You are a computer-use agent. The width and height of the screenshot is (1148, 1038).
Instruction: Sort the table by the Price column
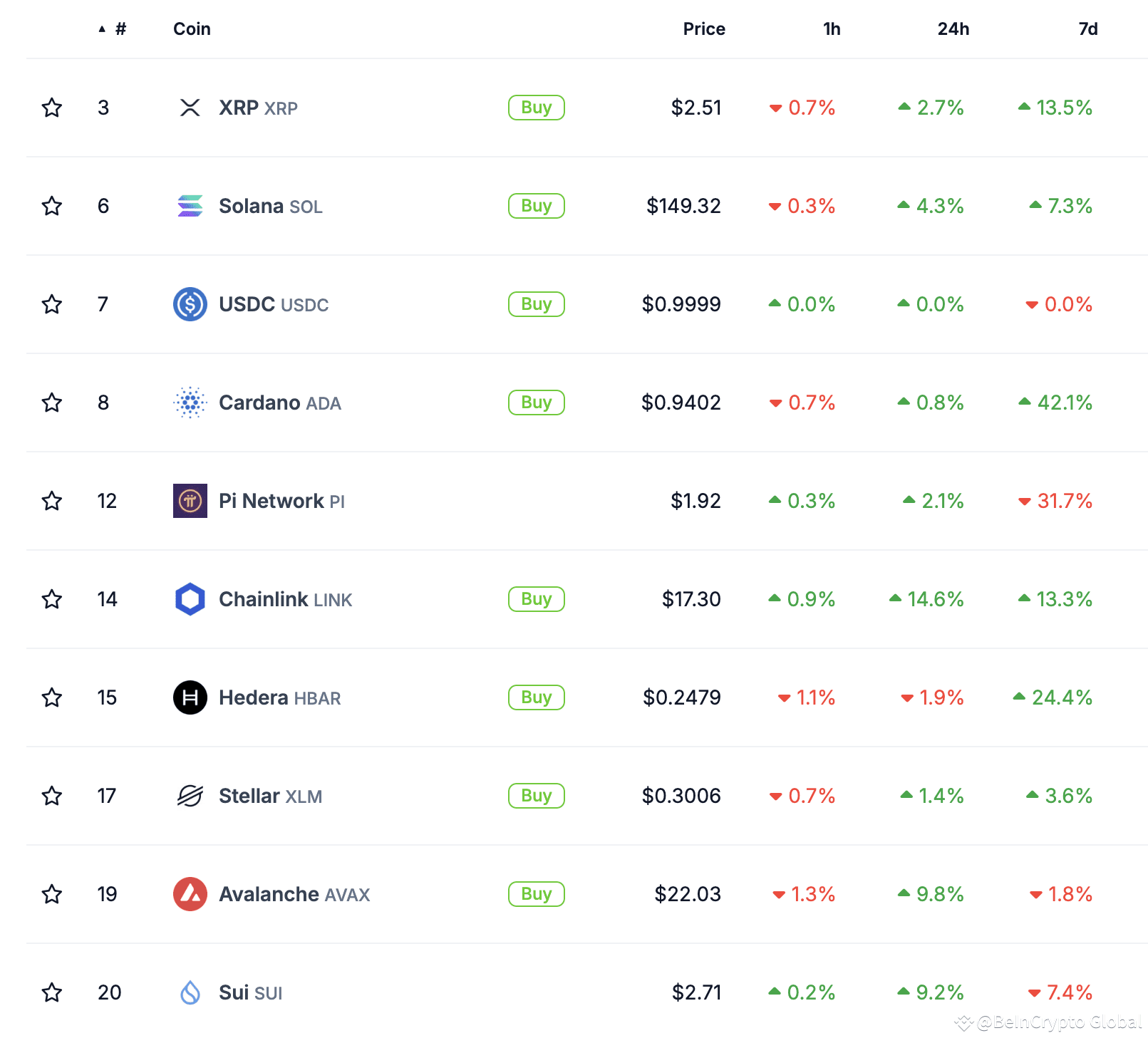point(703,28)
